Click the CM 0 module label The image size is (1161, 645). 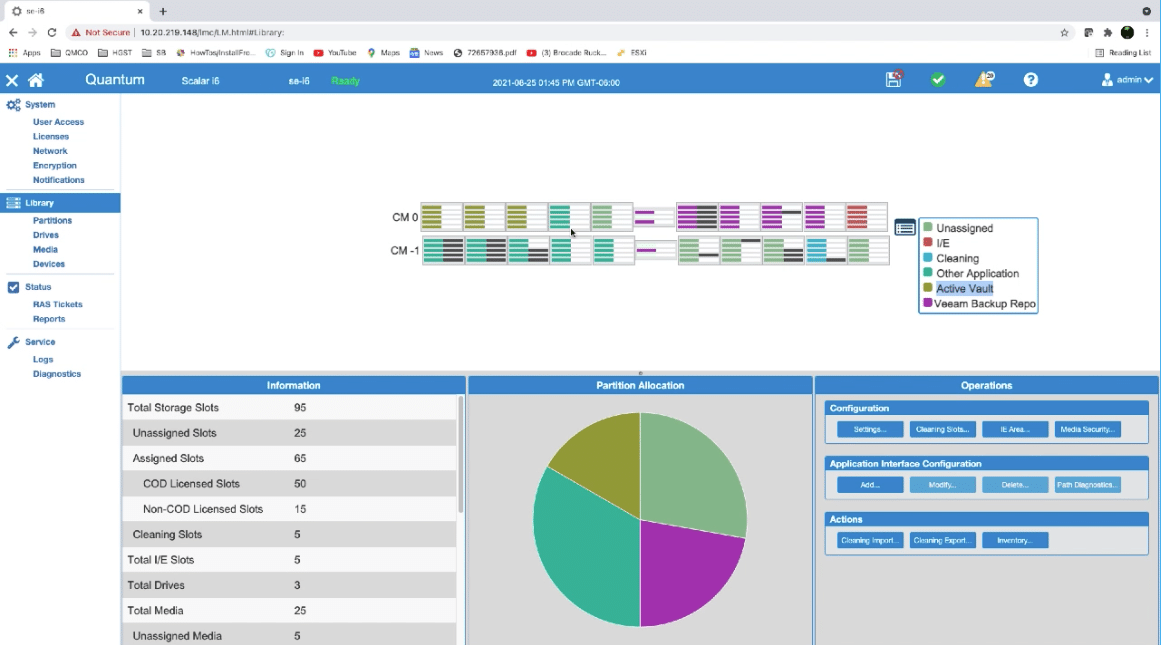[x=405, y=218]
